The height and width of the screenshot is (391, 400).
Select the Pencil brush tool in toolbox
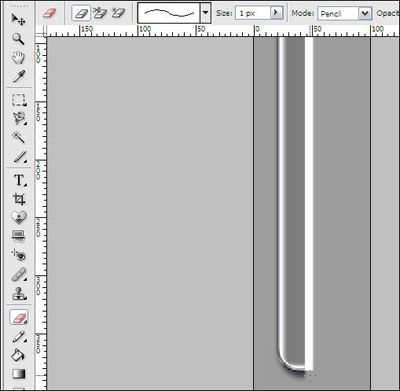(x=19, y=337)
